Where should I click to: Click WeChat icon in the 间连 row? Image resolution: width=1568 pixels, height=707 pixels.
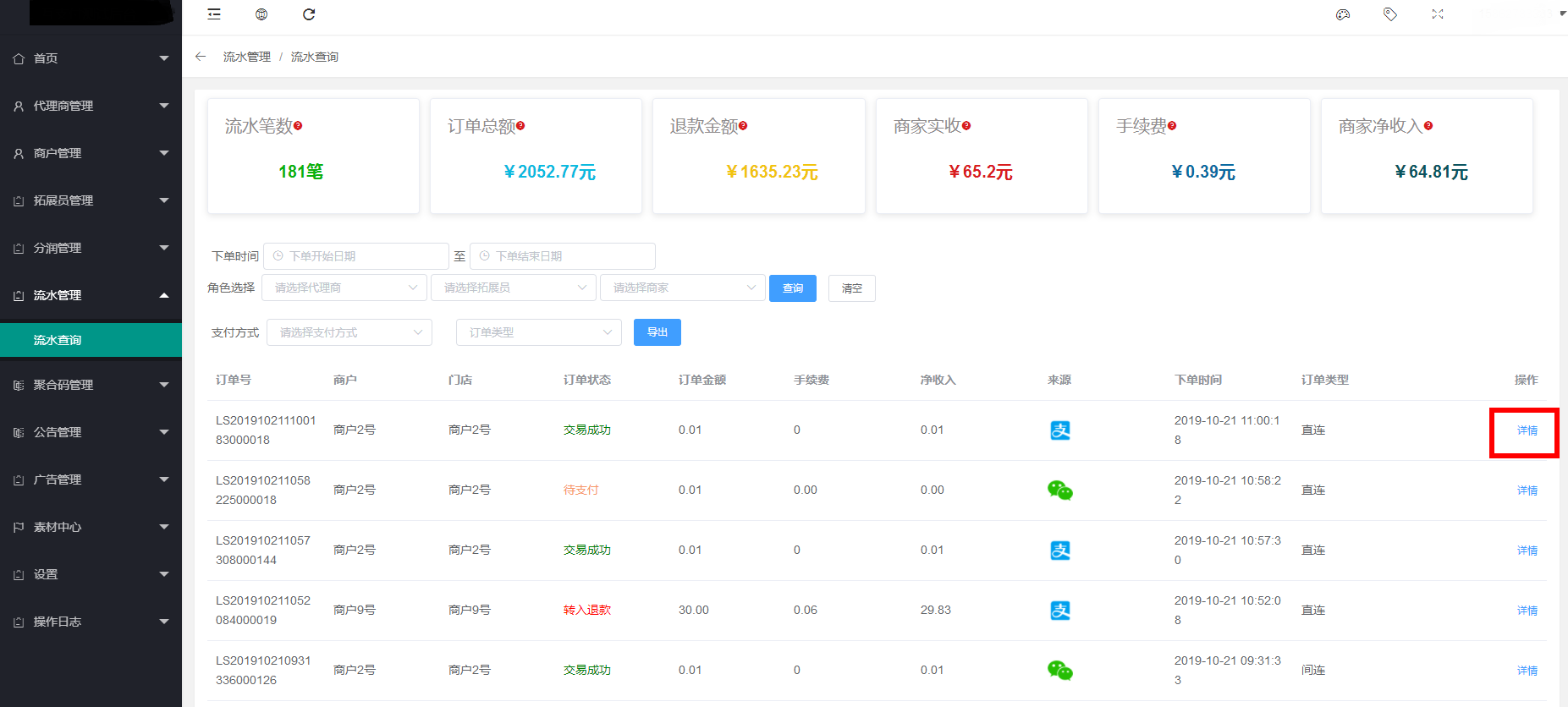1060,671
